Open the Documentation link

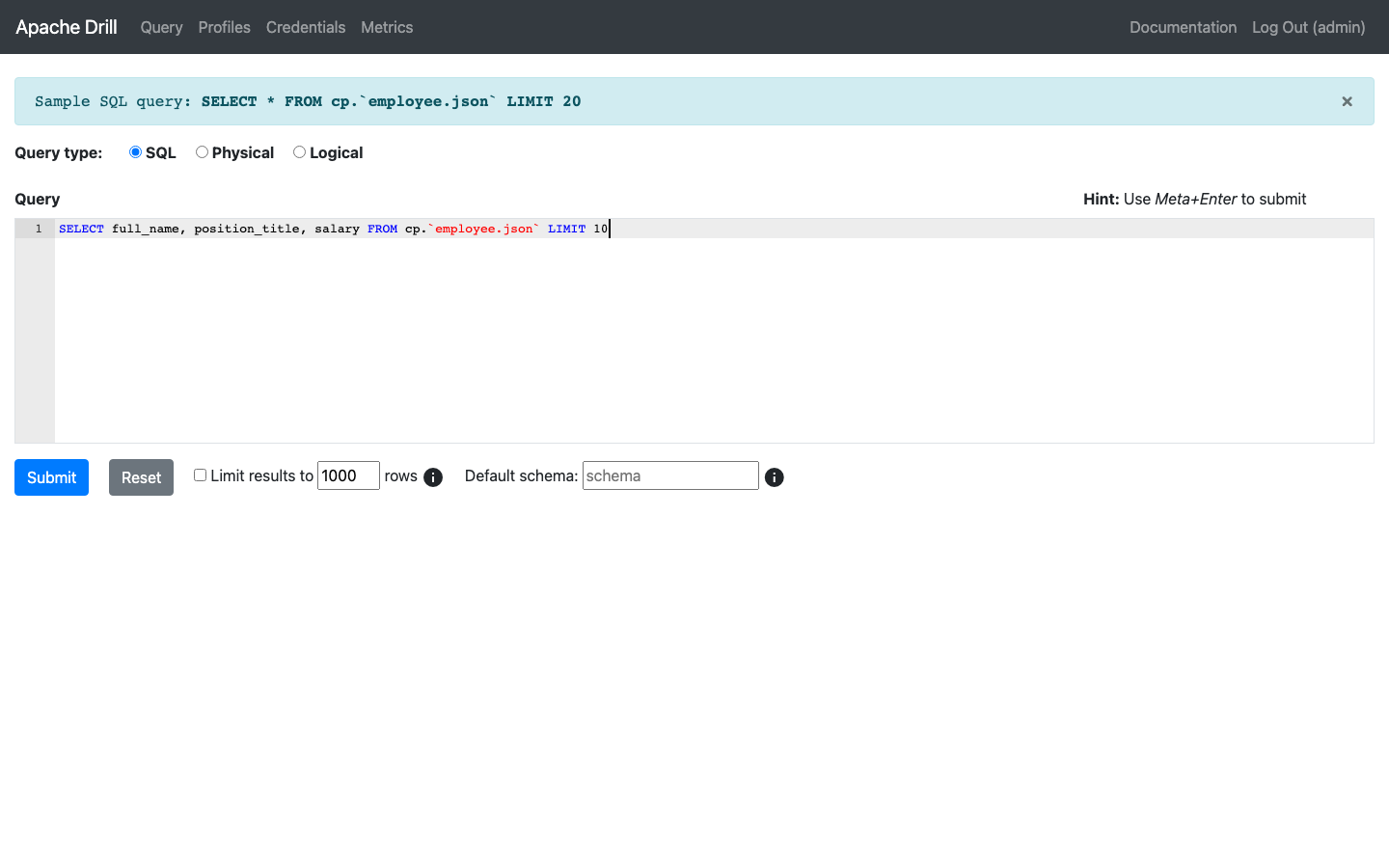(1183, 27)
